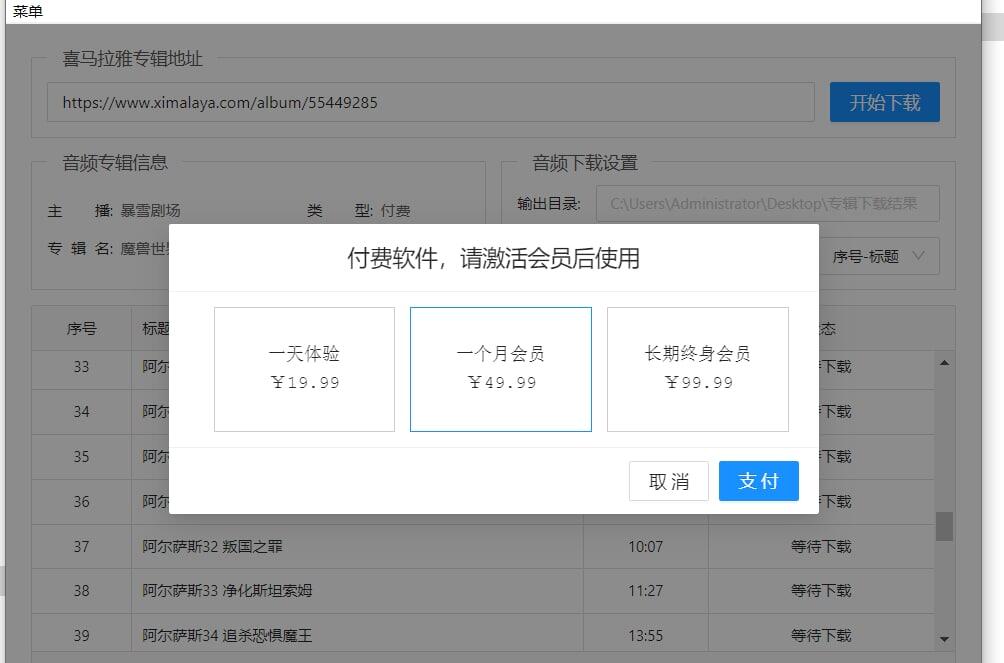Select track 阿尔萨斯34 追杀恐惧魔王

tap(227, 635)
